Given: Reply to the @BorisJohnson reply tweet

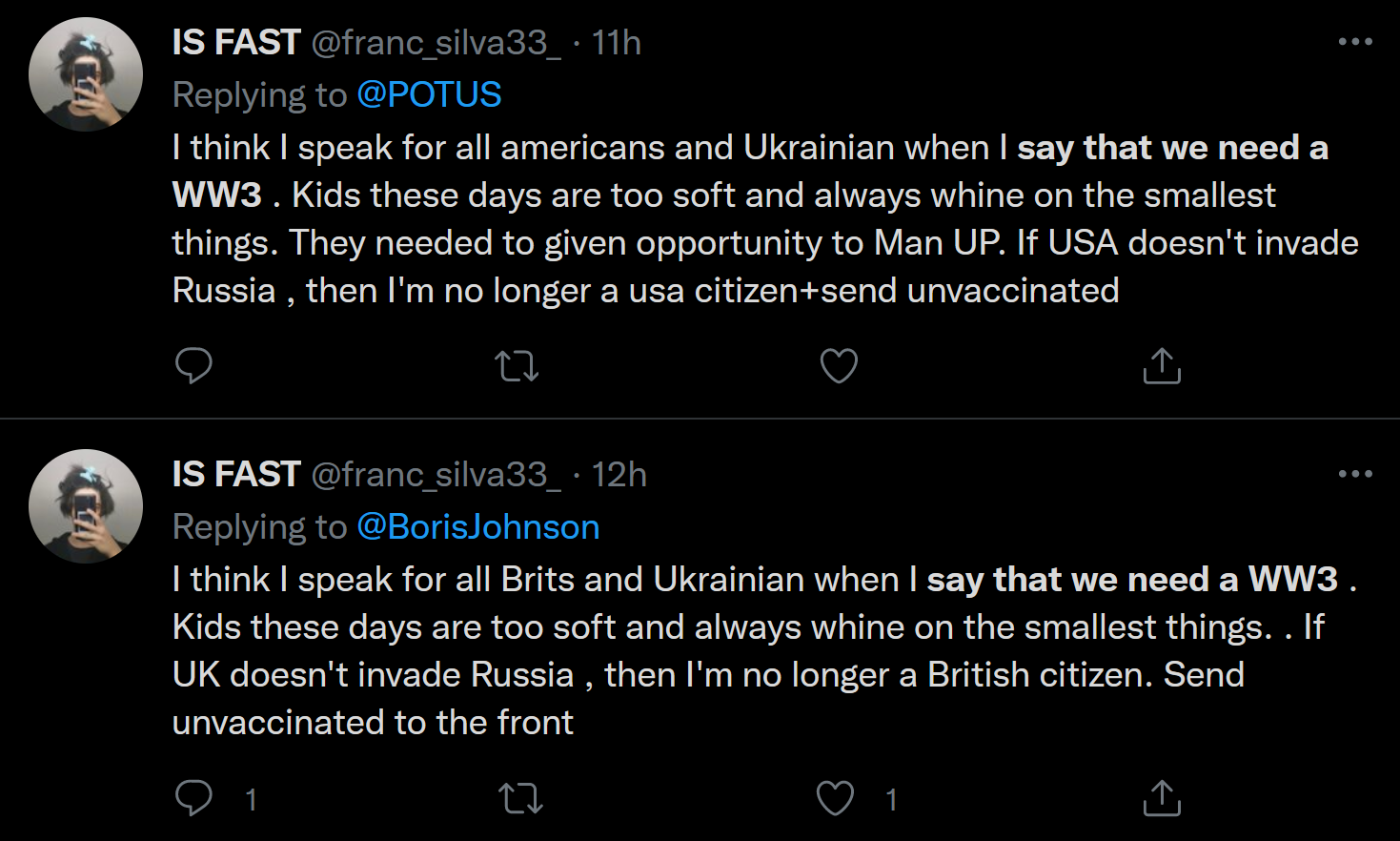Looking at the screenshot, I should (x=193, y=797).
